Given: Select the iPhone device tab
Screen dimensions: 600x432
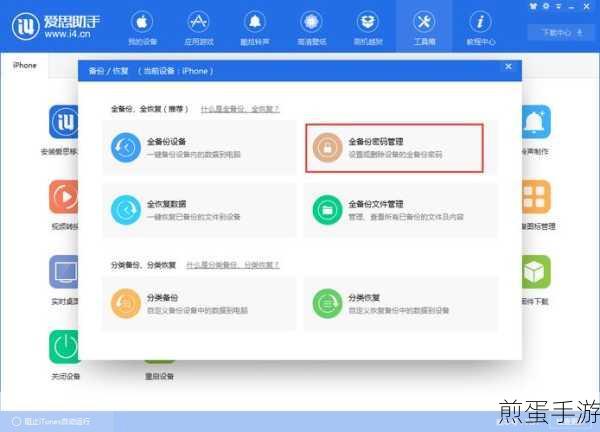Looking at the screenshot, I should [24, 65].
